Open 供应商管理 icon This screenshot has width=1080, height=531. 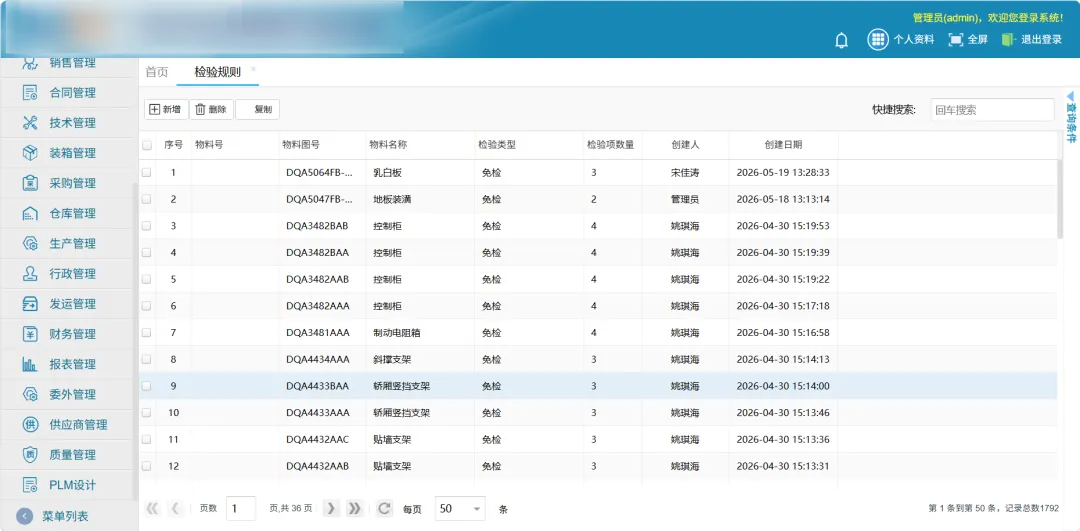coord(30,424)
